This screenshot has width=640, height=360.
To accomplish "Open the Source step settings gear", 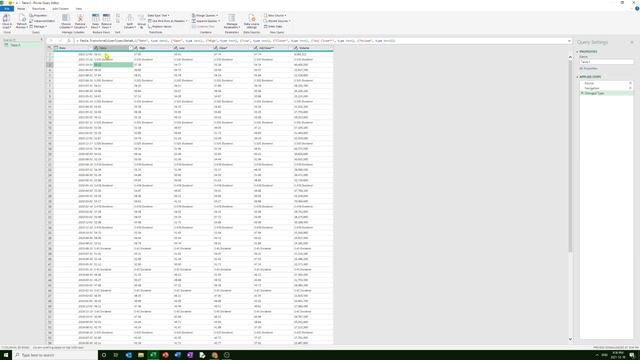I will pos(630,83).
